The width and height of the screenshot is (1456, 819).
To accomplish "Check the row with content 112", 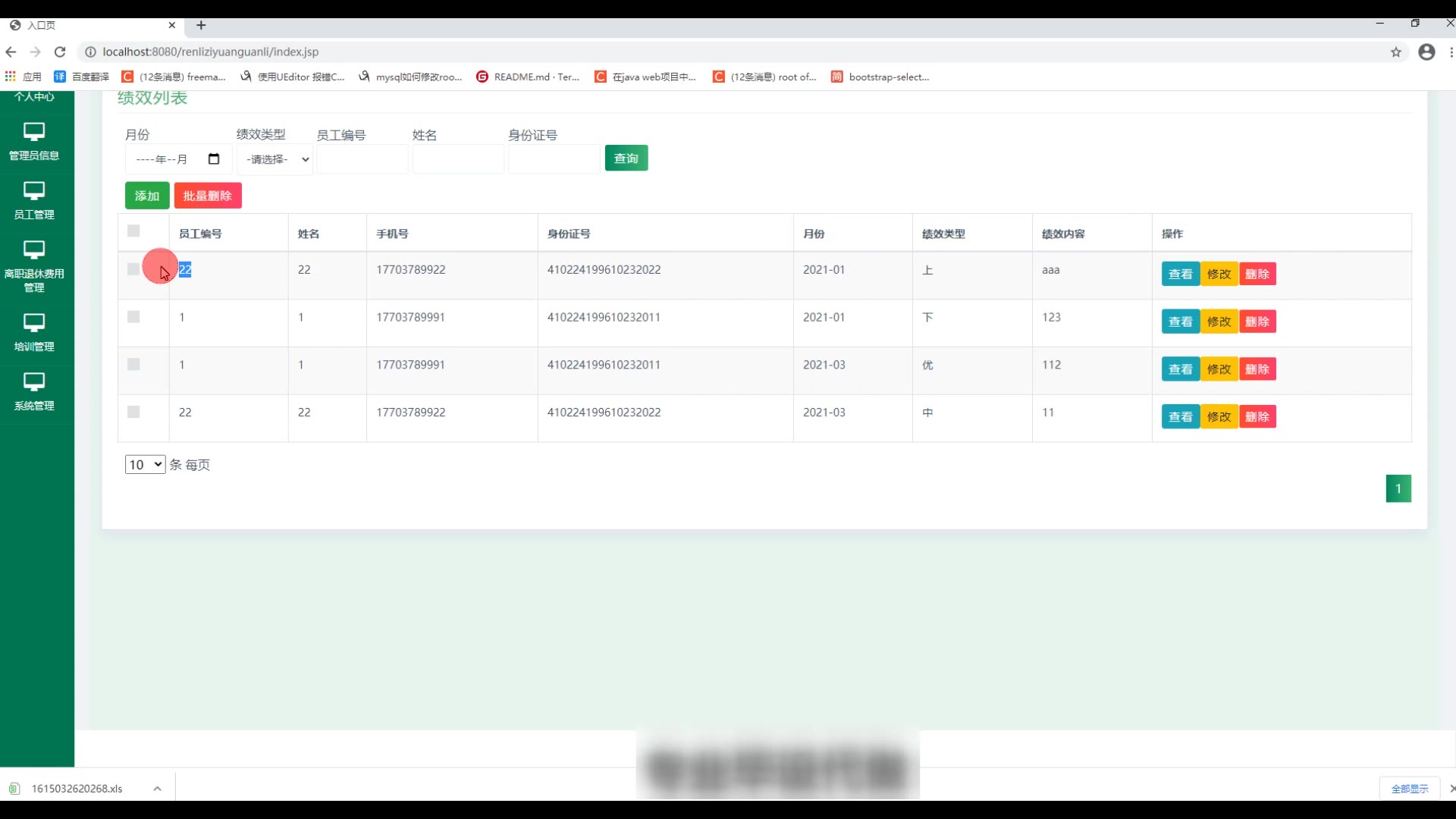I will point(133,365).
